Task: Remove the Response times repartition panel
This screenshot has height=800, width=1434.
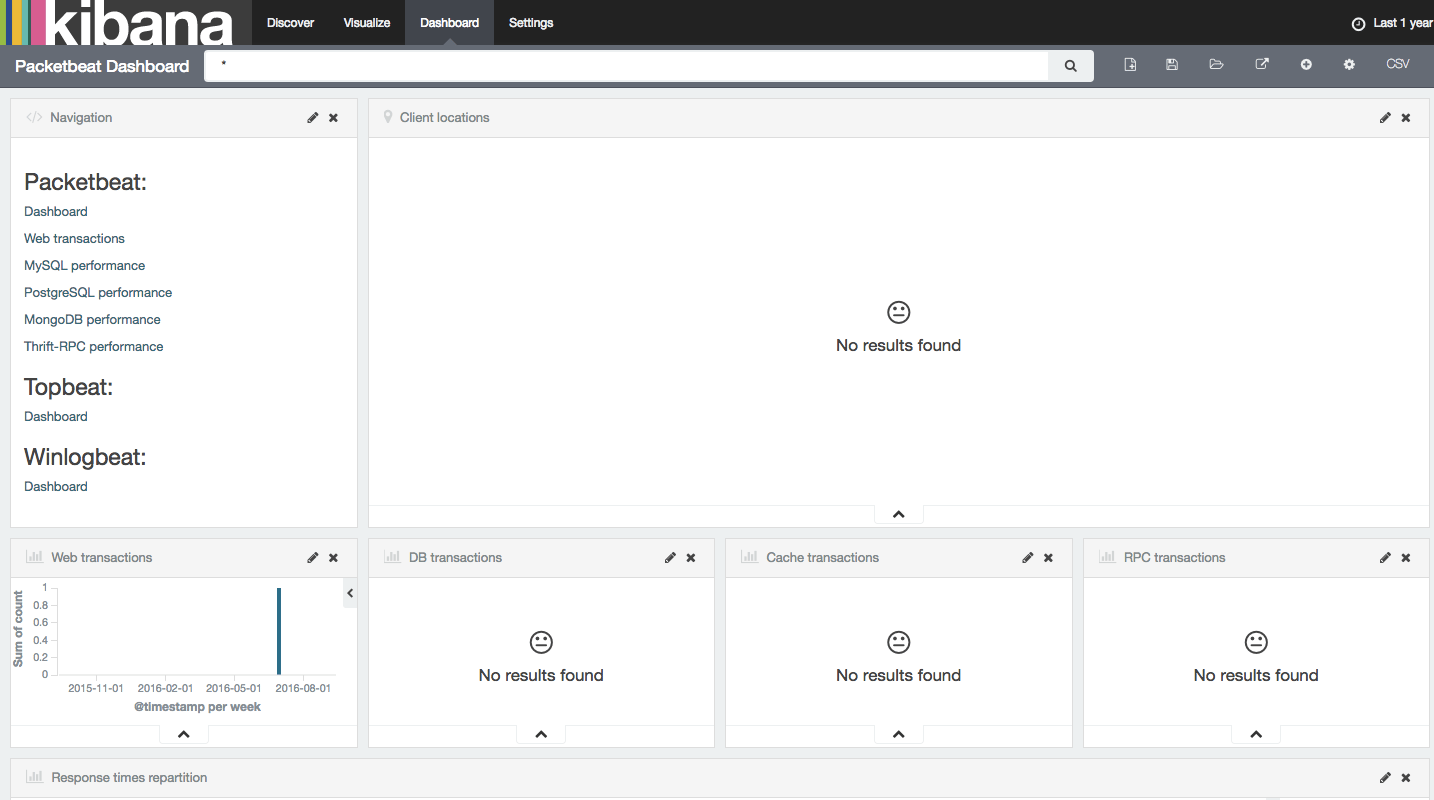Action: click(x=1405, y=777)
